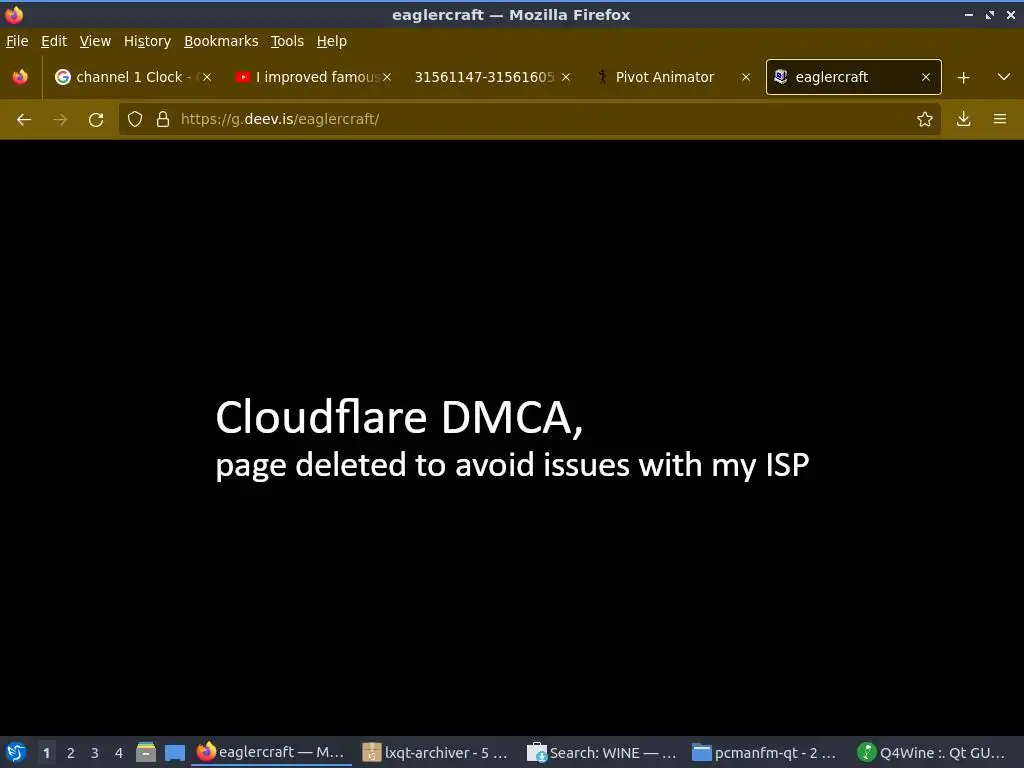Open the Tools menu

pos(287,41)
